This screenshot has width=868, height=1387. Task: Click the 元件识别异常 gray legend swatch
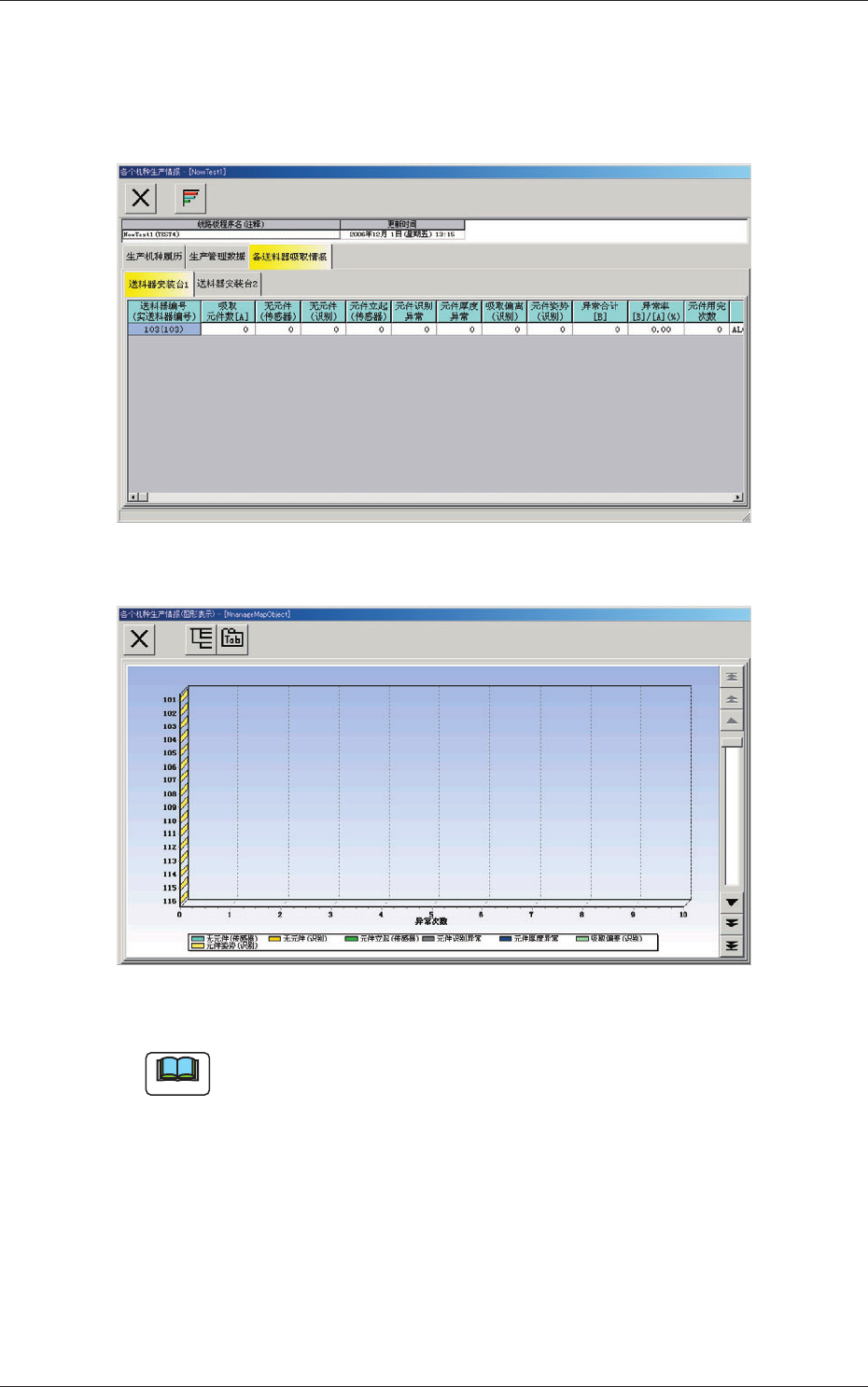point(428,939)
